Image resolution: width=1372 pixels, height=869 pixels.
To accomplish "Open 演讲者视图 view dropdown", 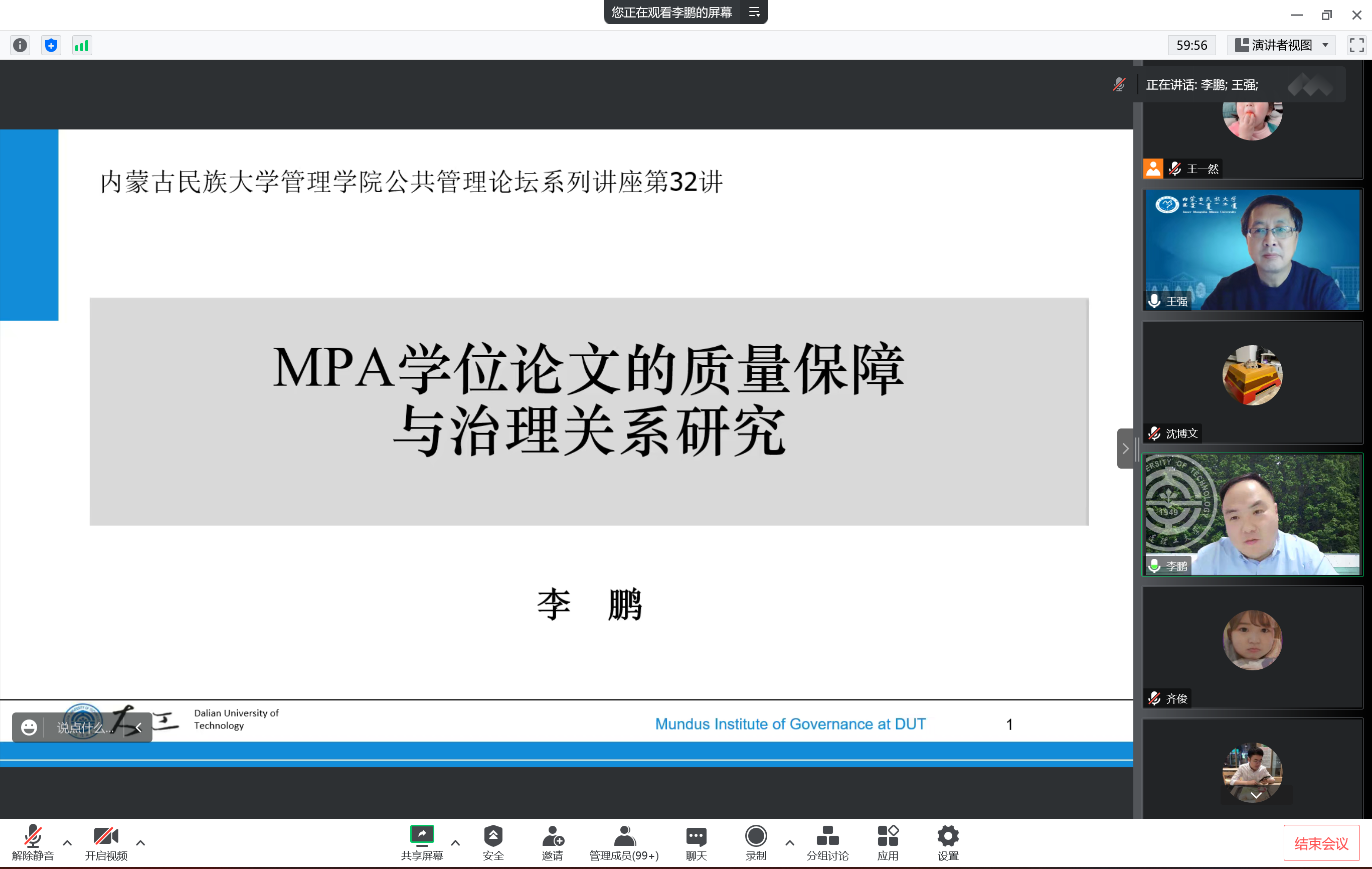I will (x=1282, y=45).
